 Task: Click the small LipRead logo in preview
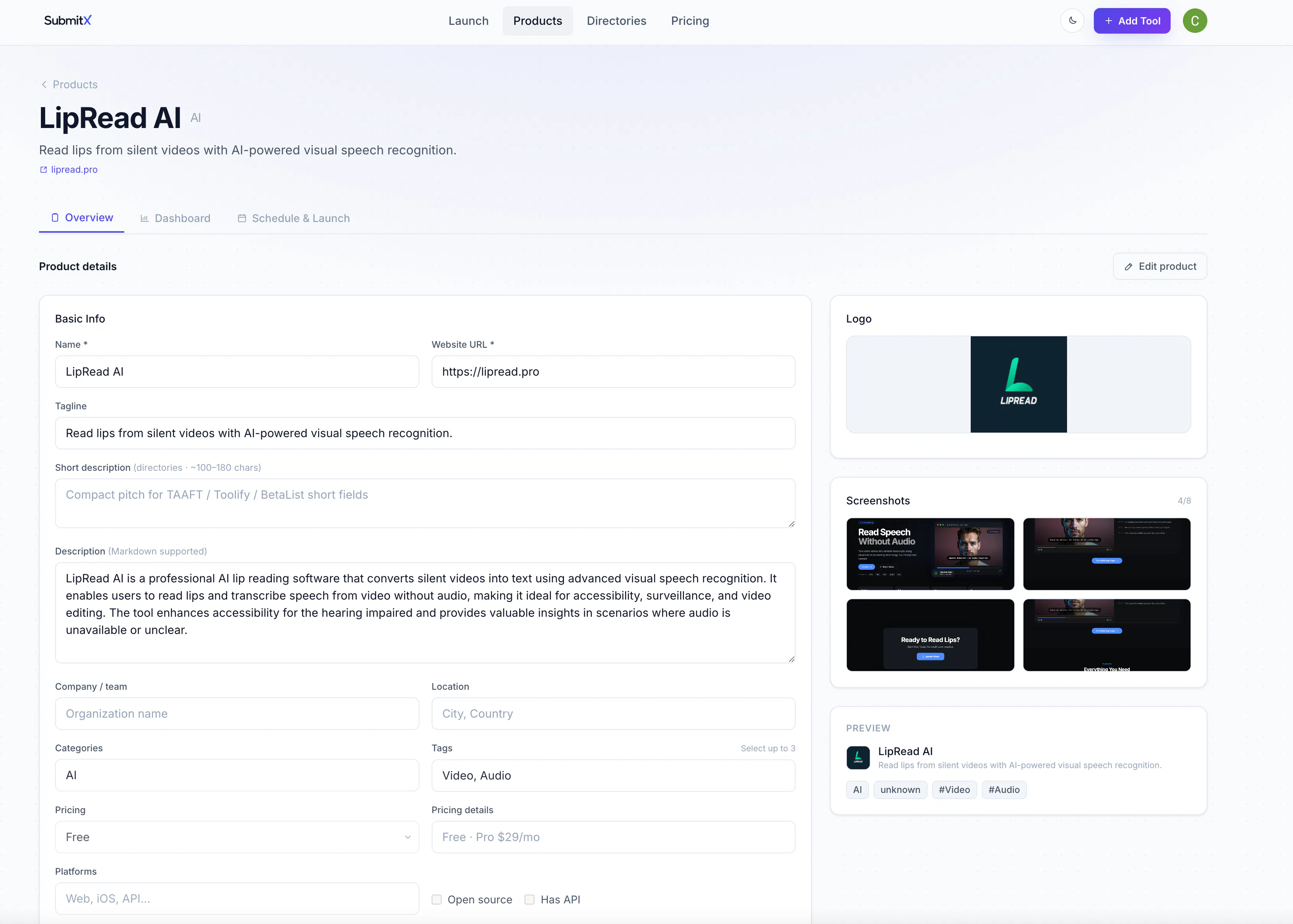pos(858,757)
